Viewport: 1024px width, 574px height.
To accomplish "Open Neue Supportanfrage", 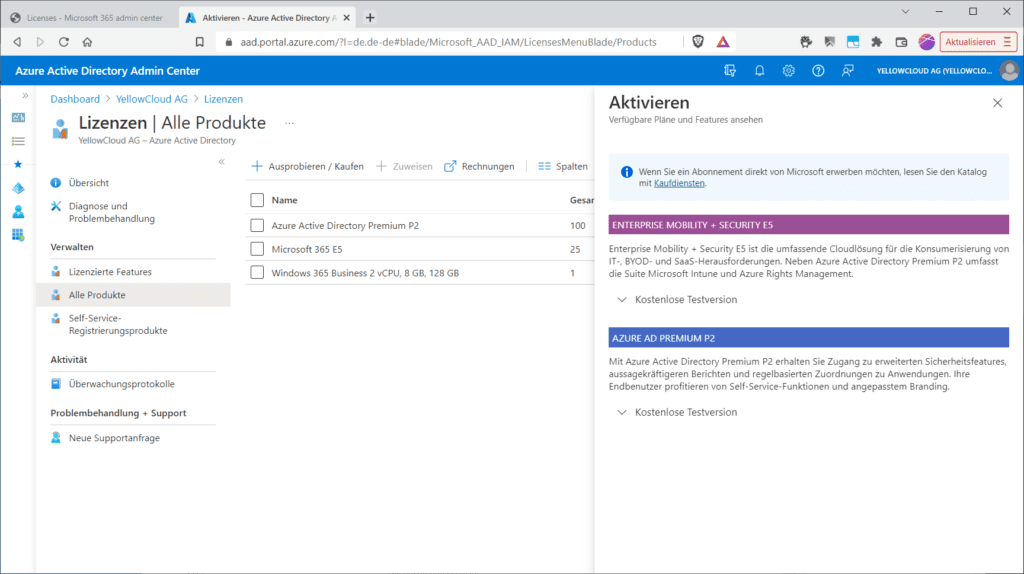I will (114, 438).
